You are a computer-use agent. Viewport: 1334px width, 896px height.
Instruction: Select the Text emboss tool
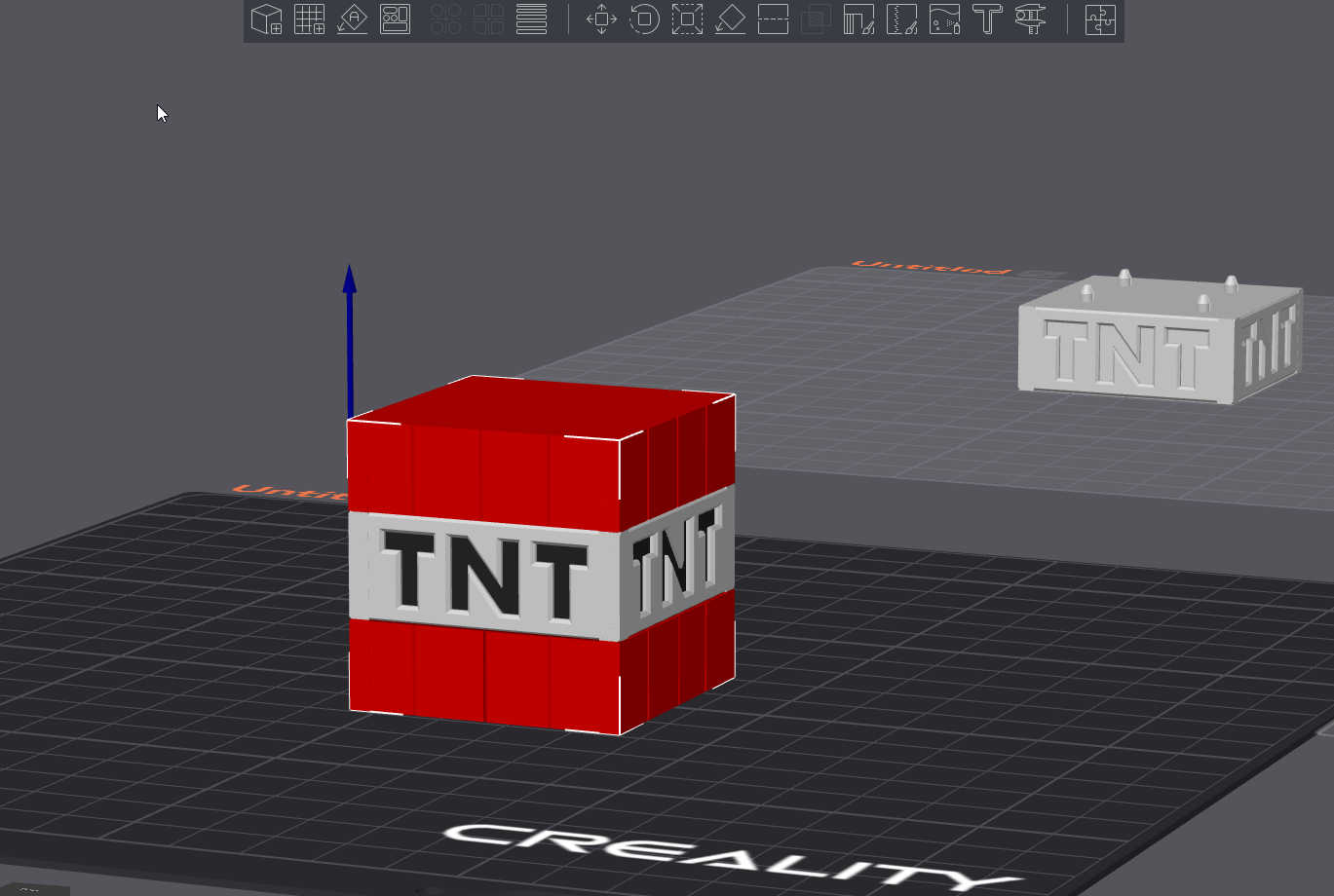pyautogui.click(x=987, y=19)
